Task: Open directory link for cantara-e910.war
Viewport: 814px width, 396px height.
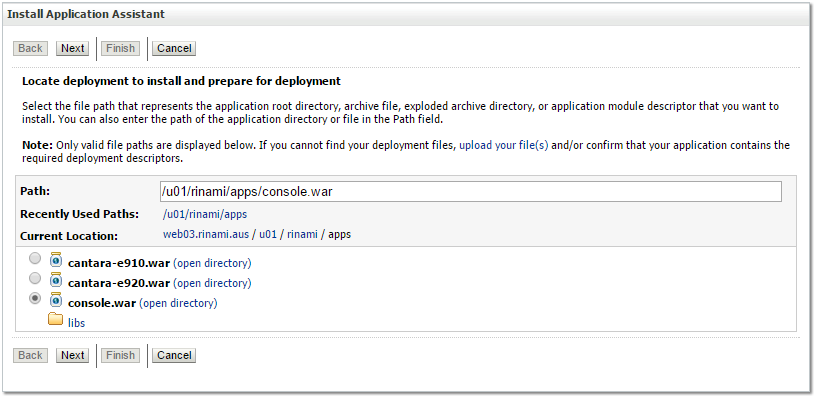Action: tap(212, 263)
